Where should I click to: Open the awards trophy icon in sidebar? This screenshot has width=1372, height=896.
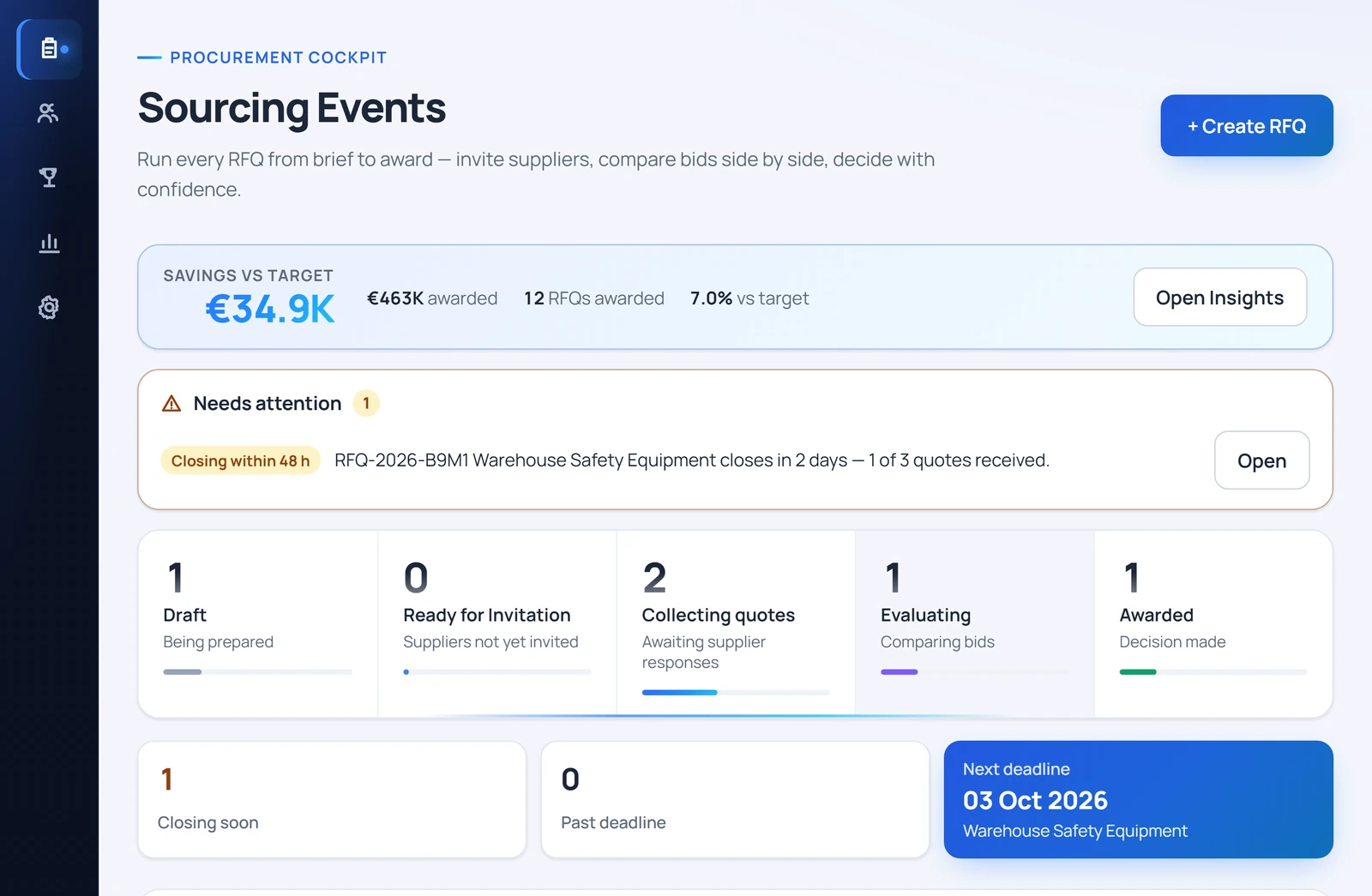point(49,177)
